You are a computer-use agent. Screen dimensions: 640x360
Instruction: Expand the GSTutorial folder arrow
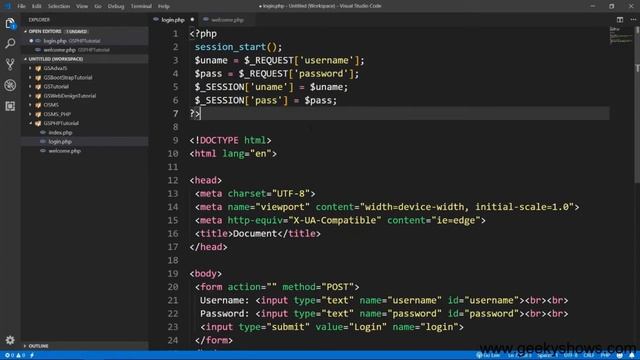coord(30,87)
